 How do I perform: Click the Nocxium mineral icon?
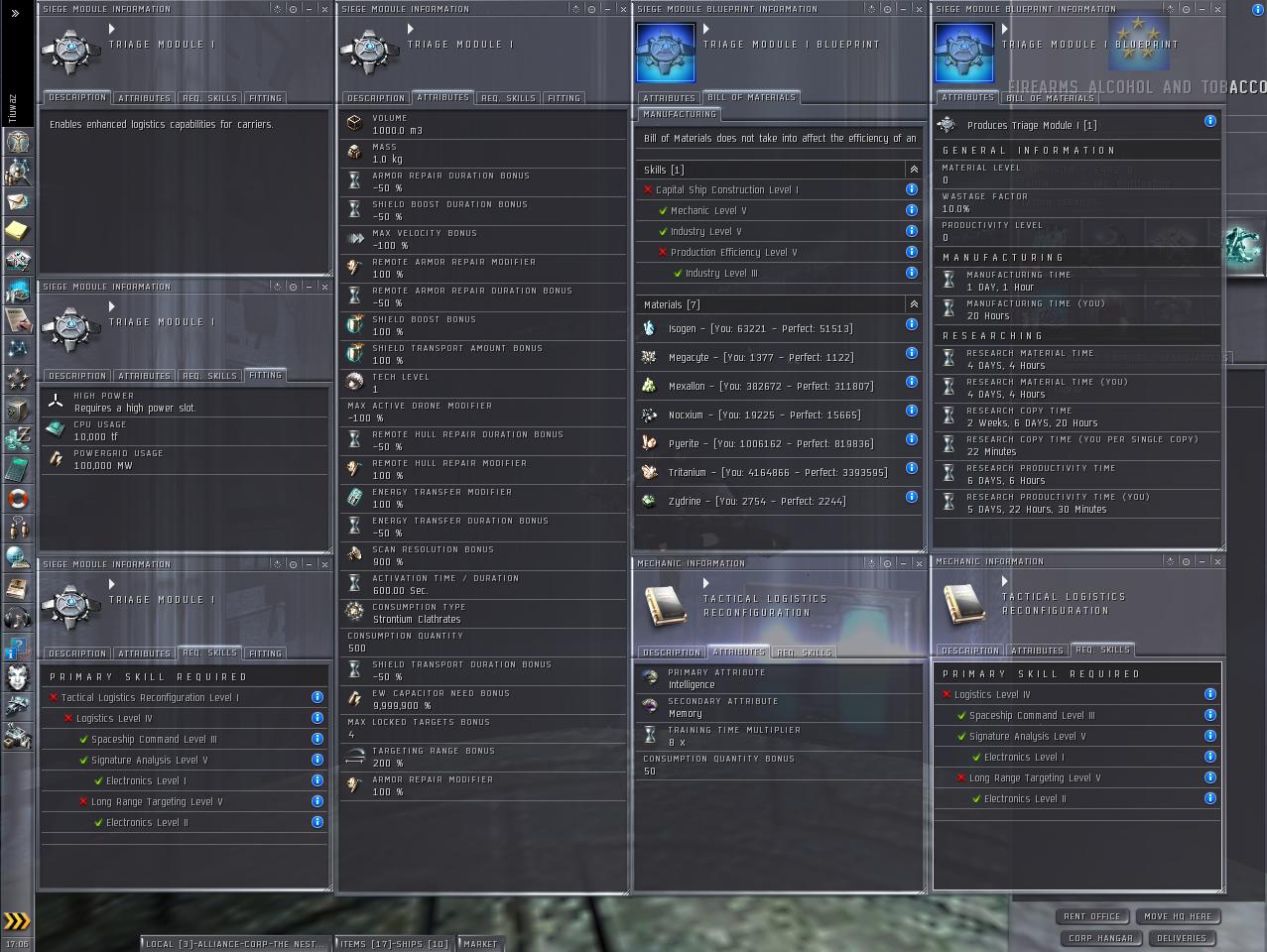click(x=649, y=415)
